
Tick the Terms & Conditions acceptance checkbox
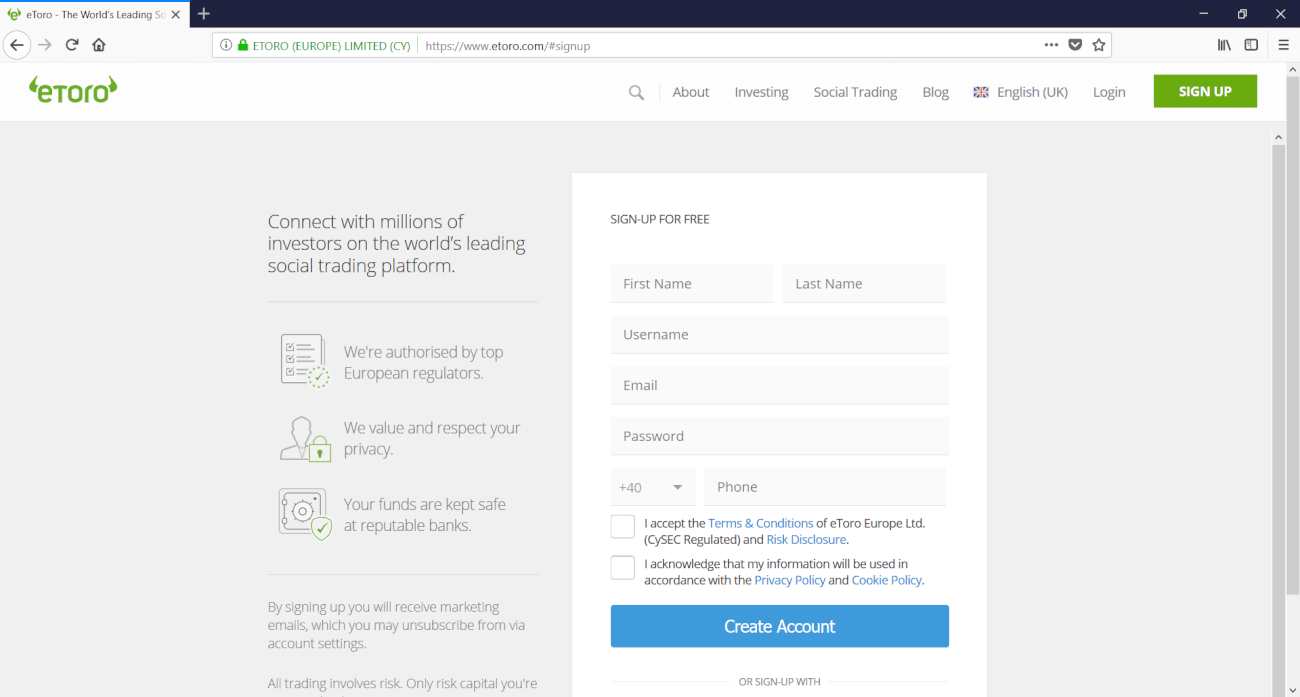point(622,527)
